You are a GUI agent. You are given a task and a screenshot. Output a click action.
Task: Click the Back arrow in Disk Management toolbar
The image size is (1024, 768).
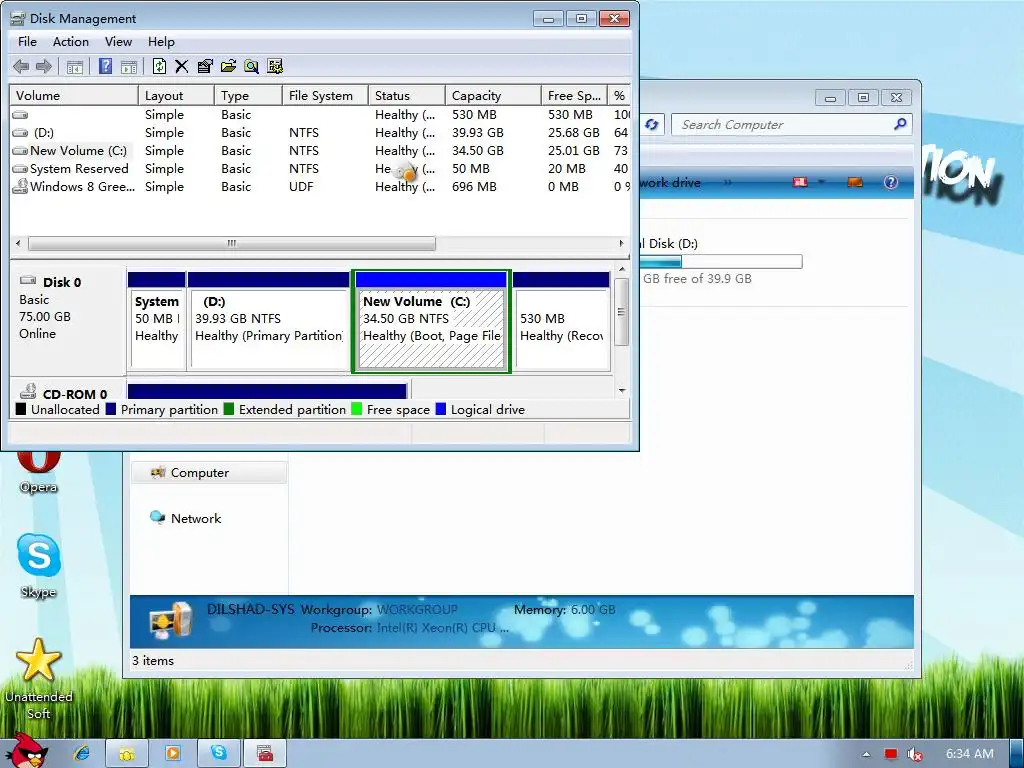[x=21, y=66]
